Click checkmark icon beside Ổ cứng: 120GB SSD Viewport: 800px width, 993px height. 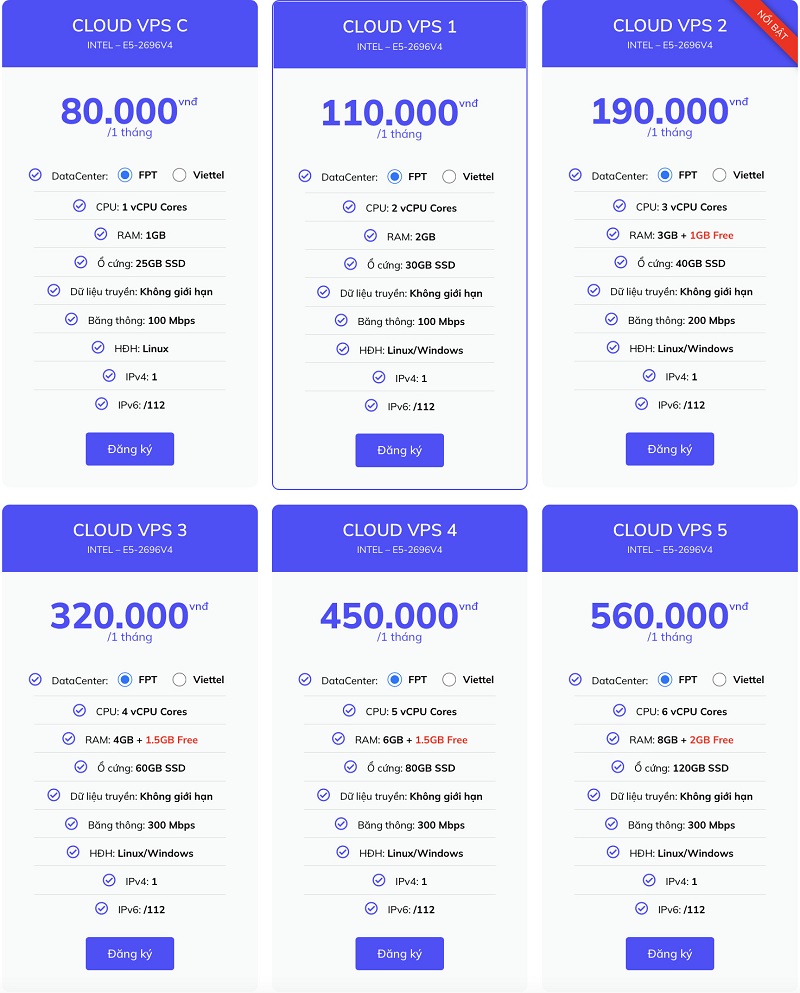(618, 767)
